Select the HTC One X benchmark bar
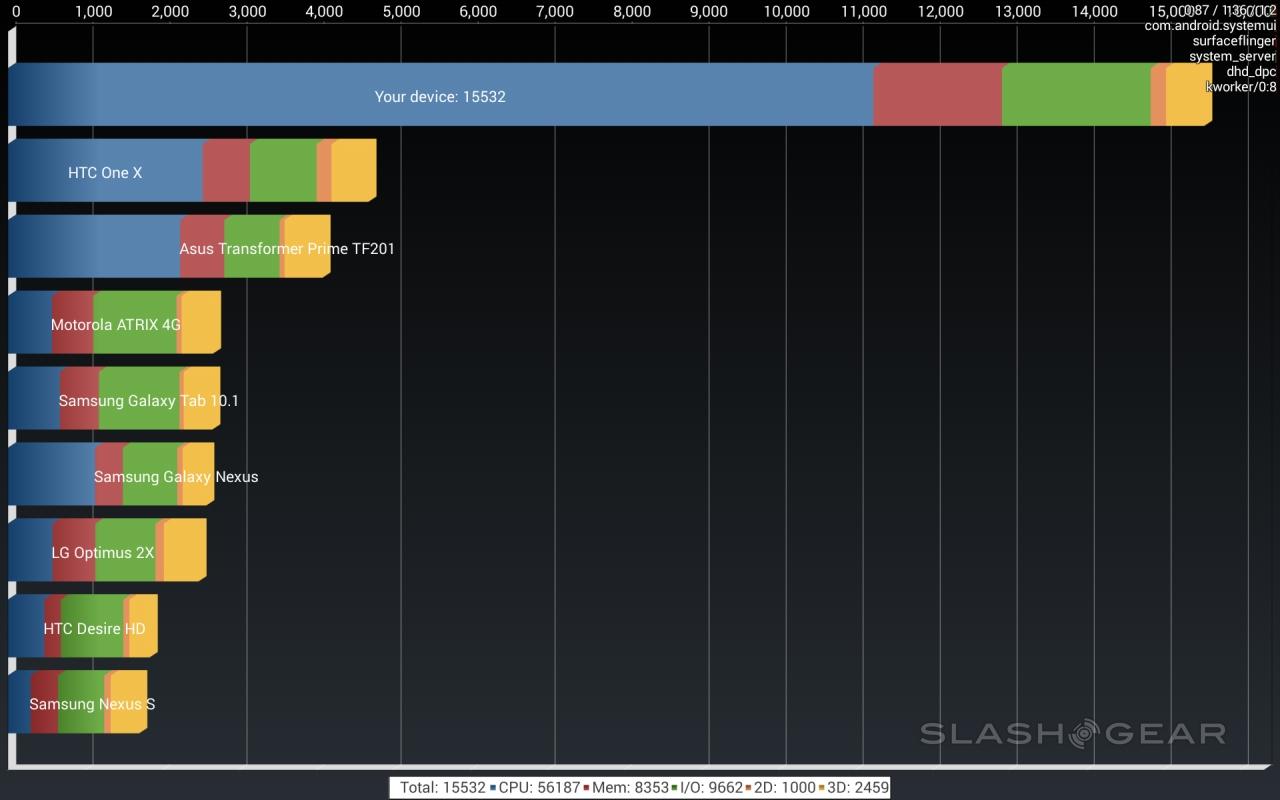The height and width of the screenshot is (800, 1280). tap(105, 173)
